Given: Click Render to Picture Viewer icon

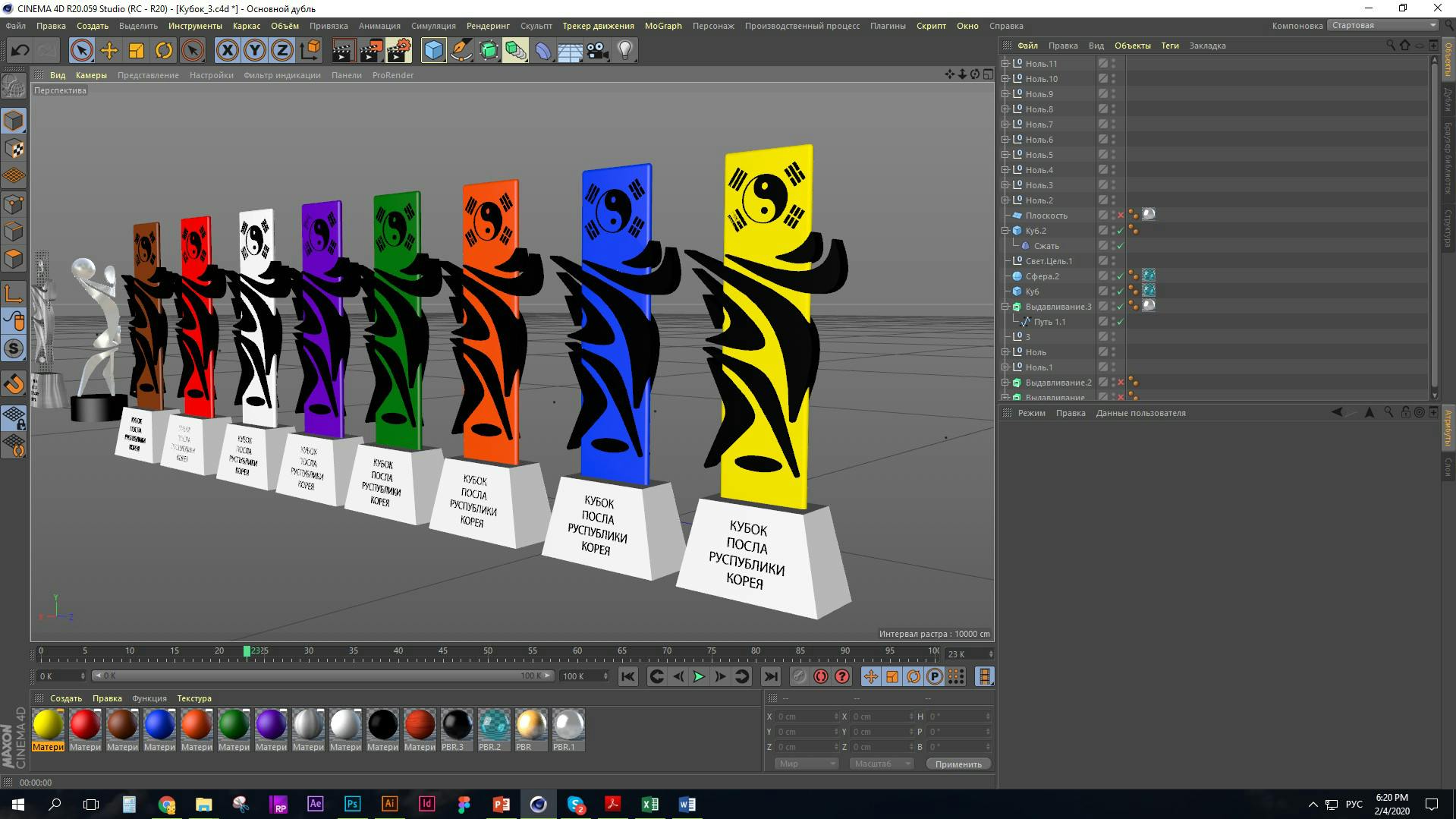Looking at the screenshot, I should 371,51.
